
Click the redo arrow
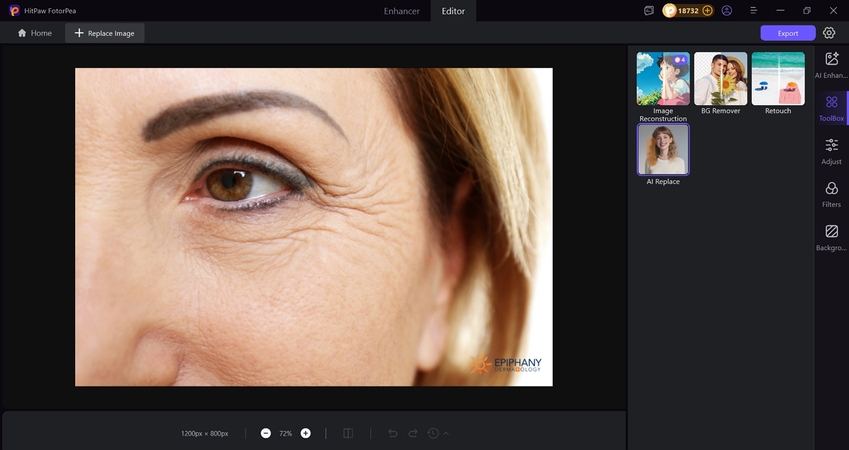click(x=412, y=433)
